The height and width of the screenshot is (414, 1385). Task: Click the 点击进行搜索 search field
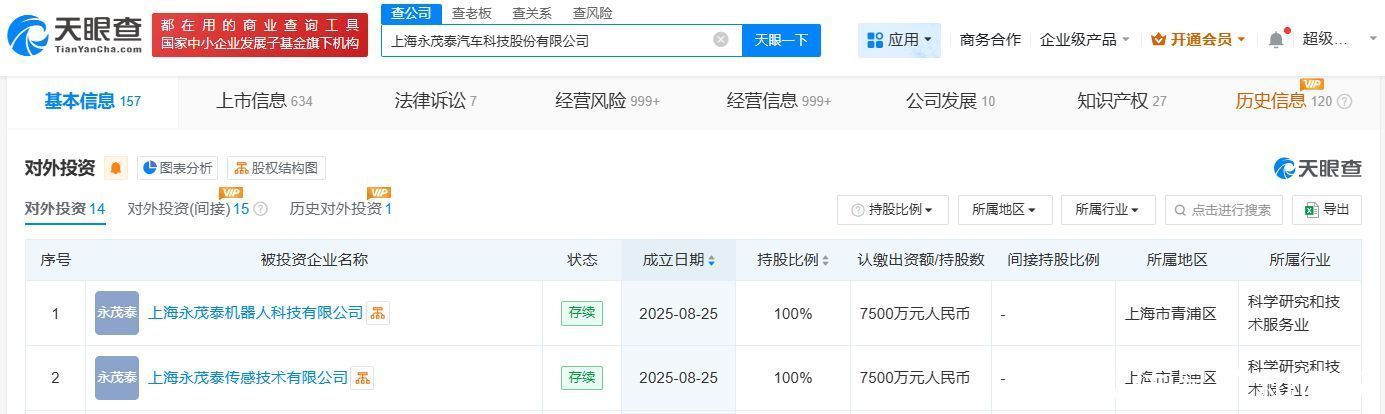(x=1229, y=210)
